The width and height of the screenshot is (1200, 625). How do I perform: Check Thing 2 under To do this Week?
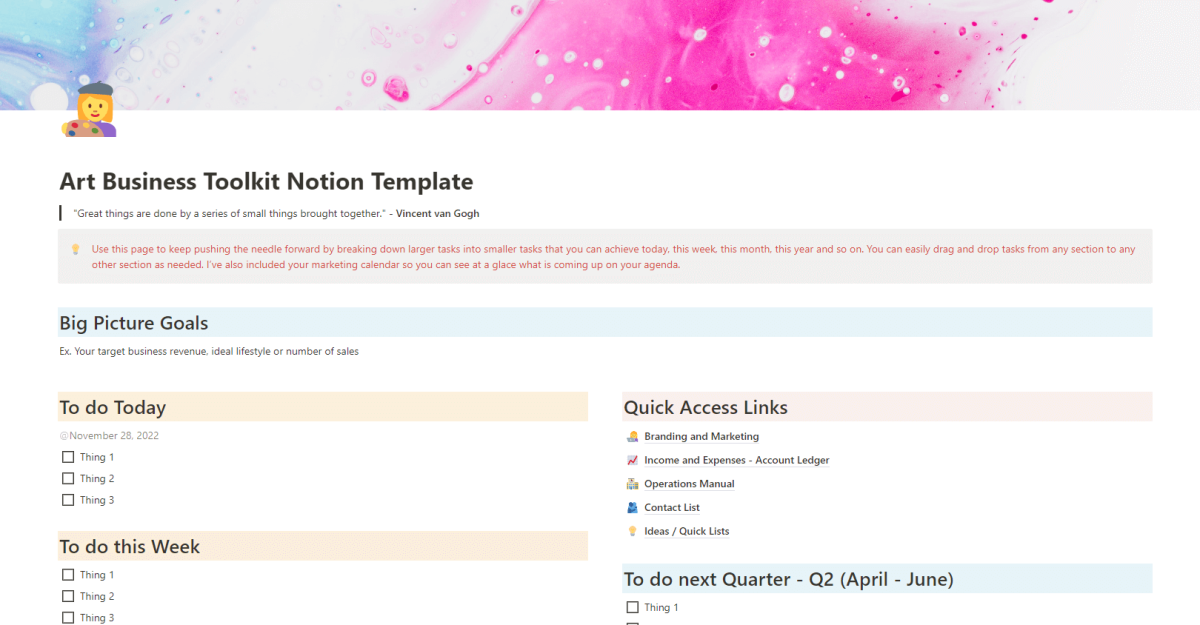pos(68,597)
